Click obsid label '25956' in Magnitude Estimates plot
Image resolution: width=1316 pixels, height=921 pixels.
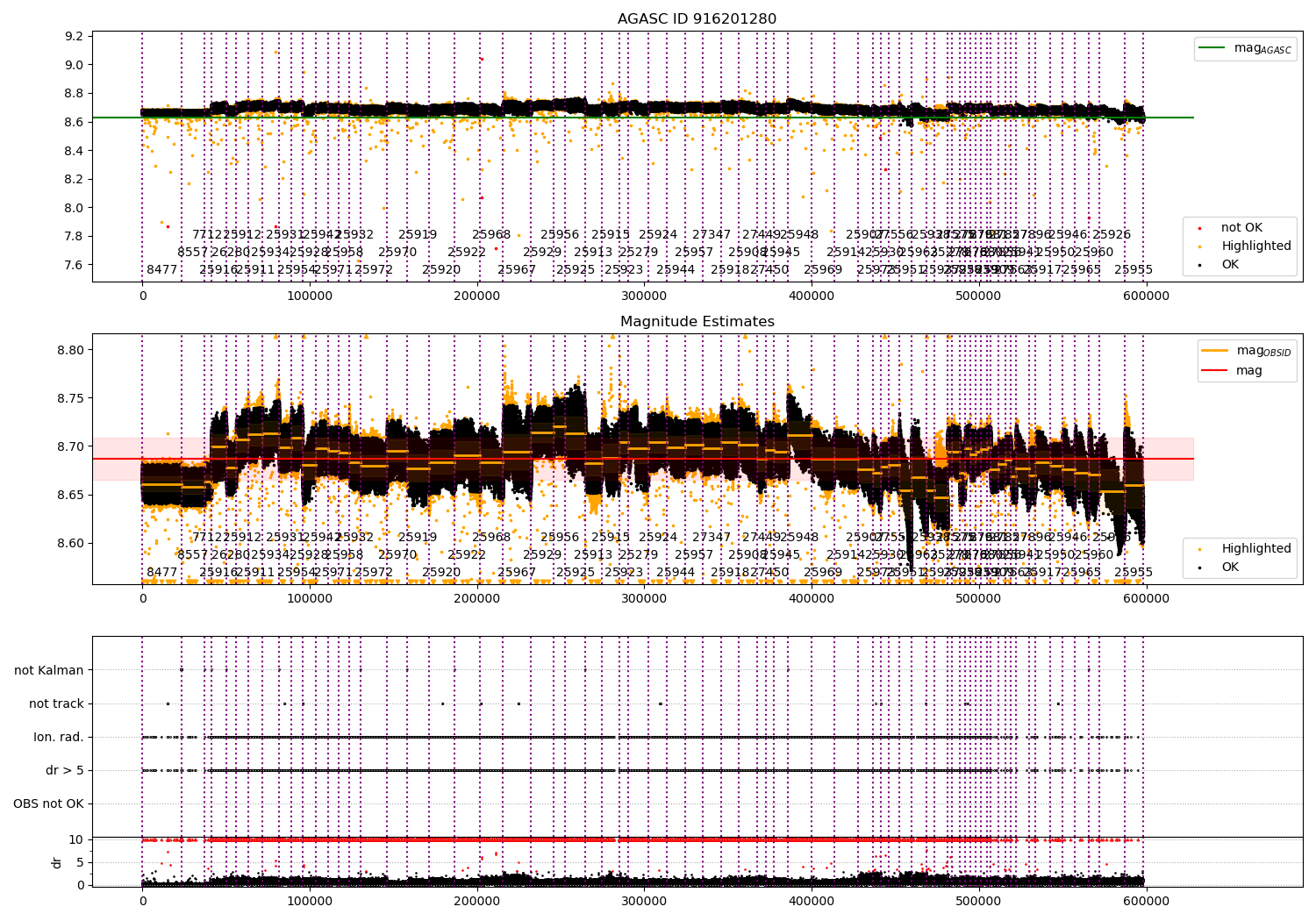pos(560,537)
